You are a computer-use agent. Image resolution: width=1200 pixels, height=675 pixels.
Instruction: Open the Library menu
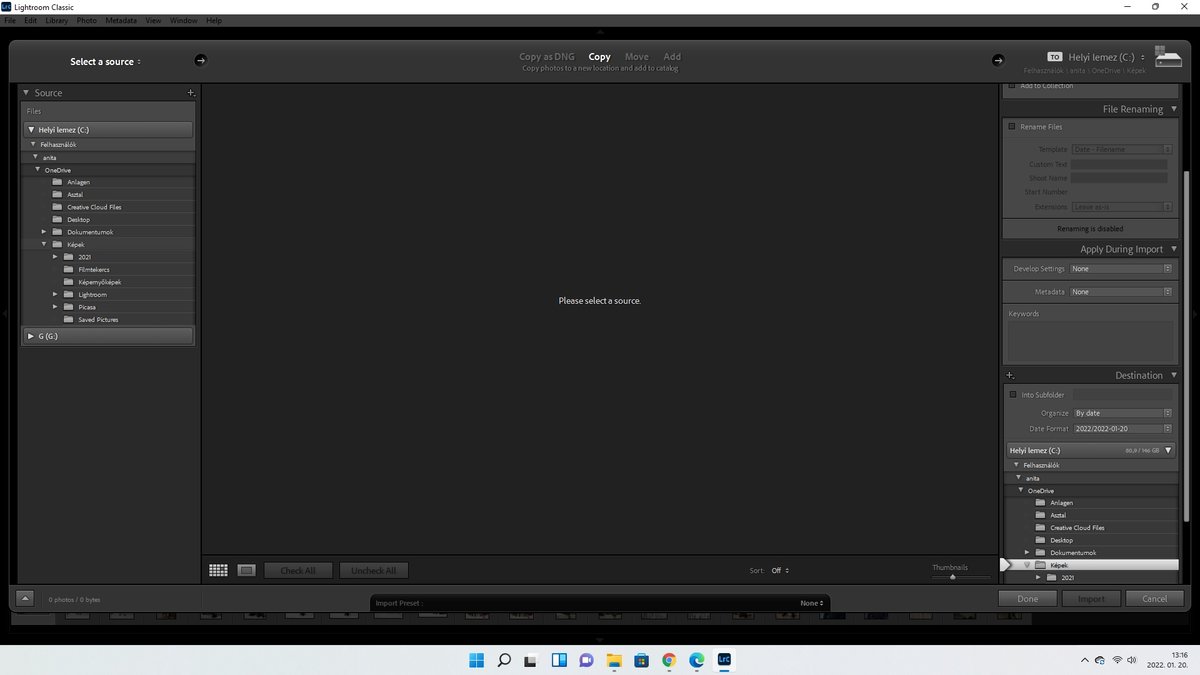57,20
